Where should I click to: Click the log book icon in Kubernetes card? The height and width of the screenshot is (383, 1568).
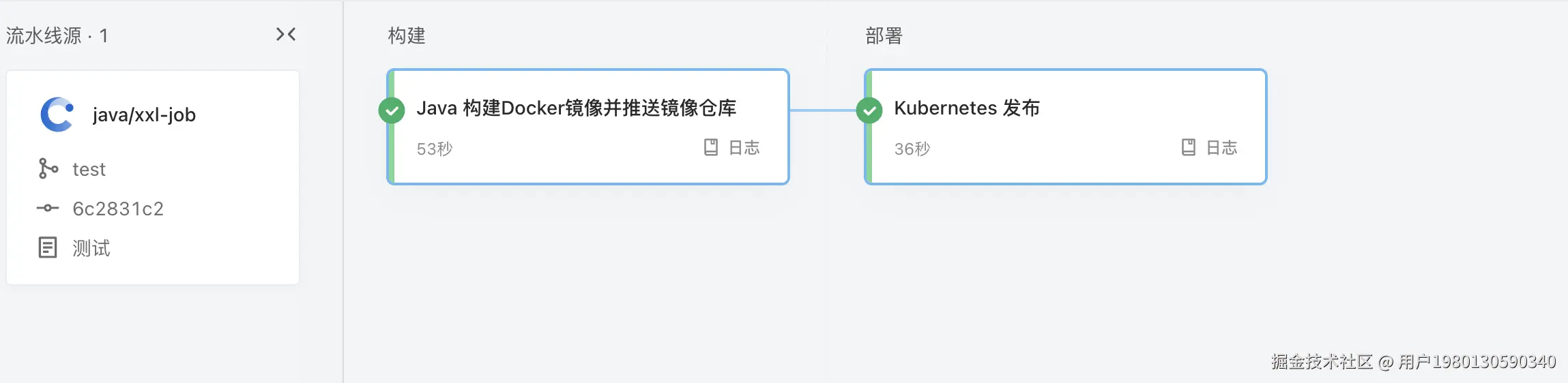[x=1188, y=147]
